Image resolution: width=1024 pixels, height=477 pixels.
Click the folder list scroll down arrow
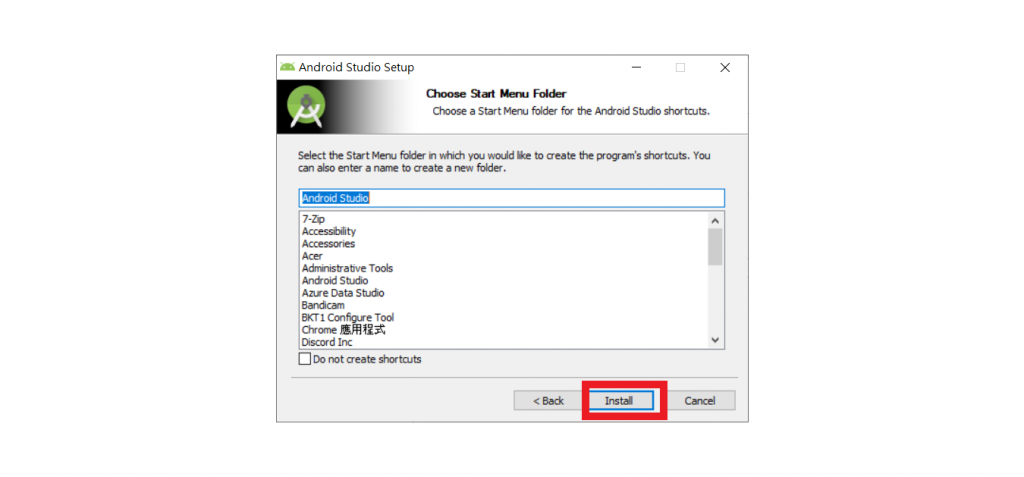(715, 340)
